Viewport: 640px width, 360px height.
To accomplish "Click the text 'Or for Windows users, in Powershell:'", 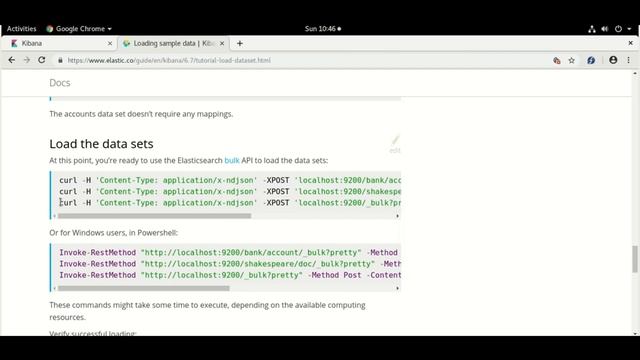I will [113, 233].
